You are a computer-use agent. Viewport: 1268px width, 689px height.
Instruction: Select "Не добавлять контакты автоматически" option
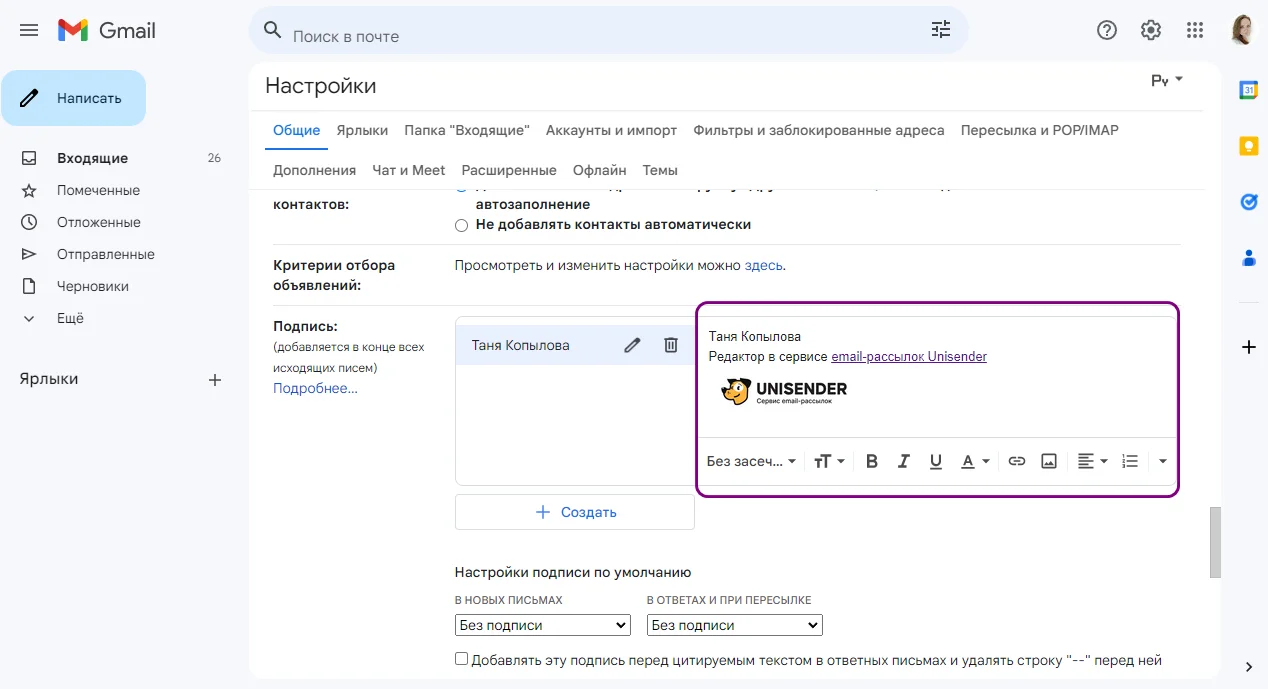(461, 225)
